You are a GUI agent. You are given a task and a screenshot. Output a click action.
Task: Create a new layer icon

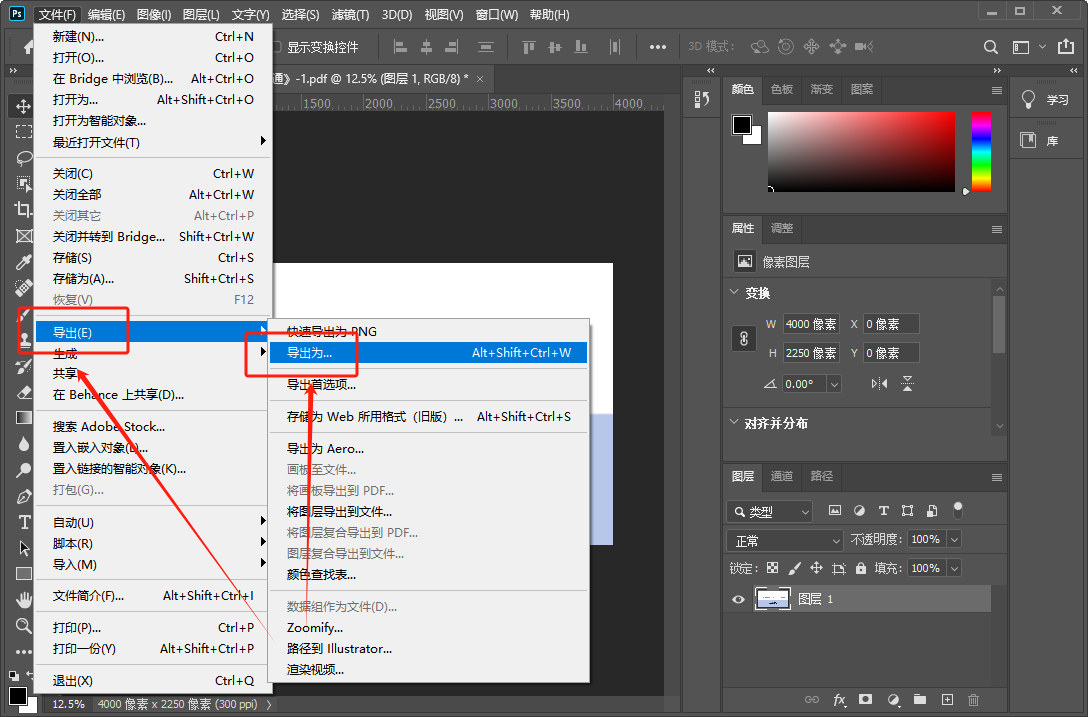click(x=947, y=700)
